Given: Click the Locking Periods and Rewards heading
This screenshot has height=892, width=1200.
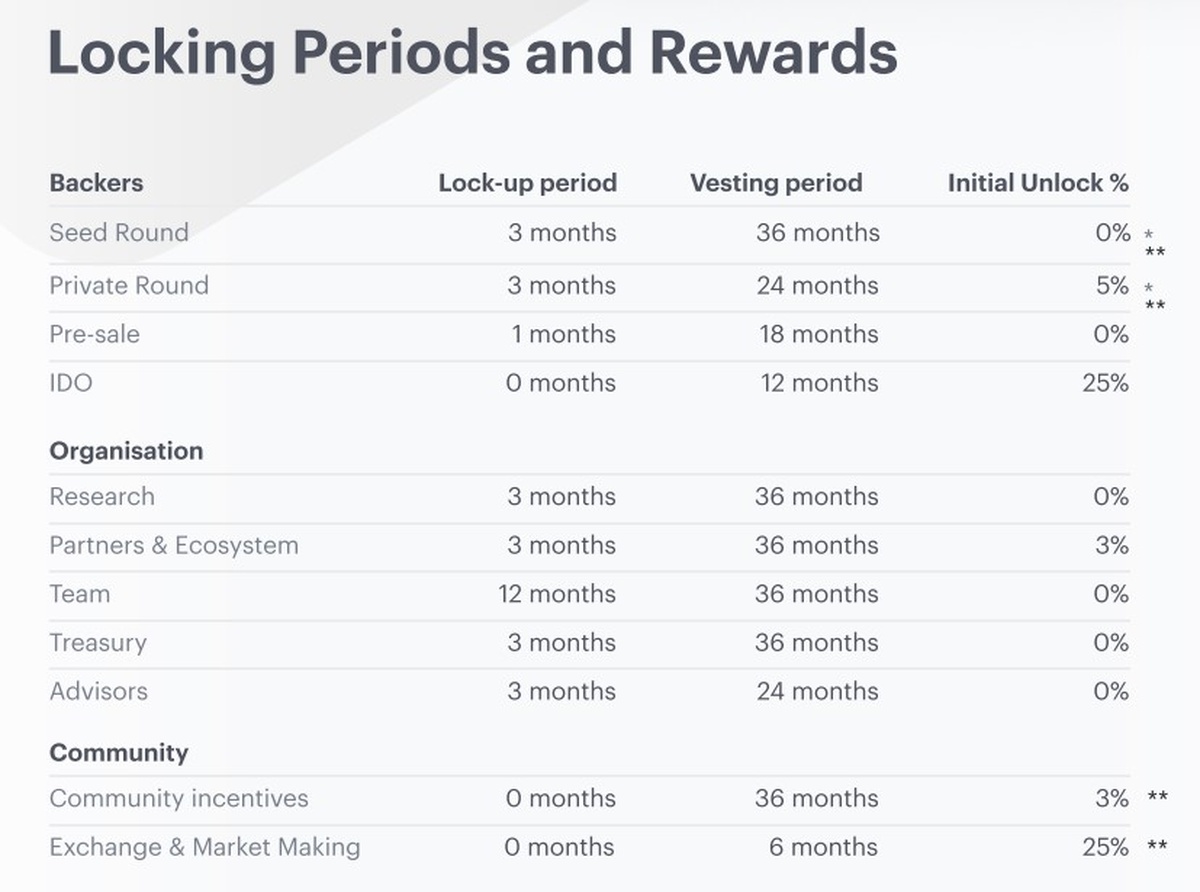Looking at the screenshot, I should 472,54.
